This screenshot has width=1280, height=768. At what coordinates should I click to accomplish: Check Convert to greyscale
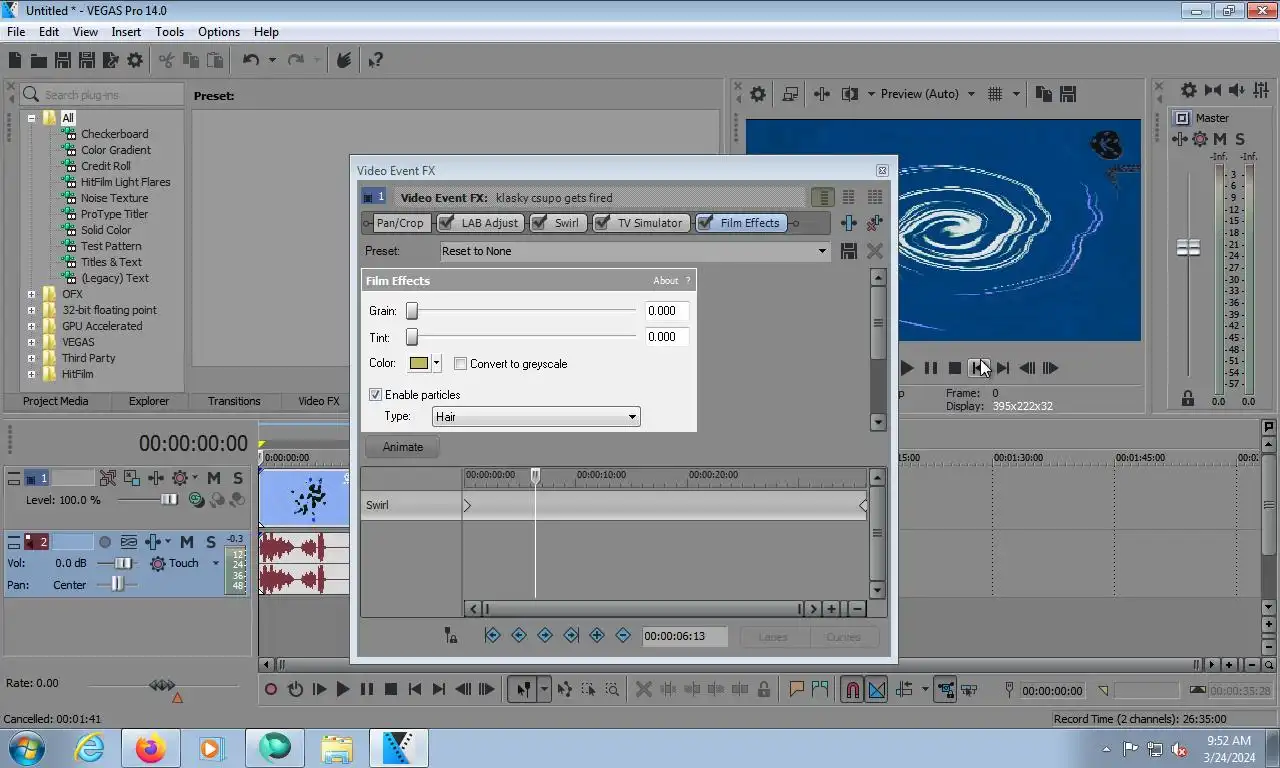460,364
